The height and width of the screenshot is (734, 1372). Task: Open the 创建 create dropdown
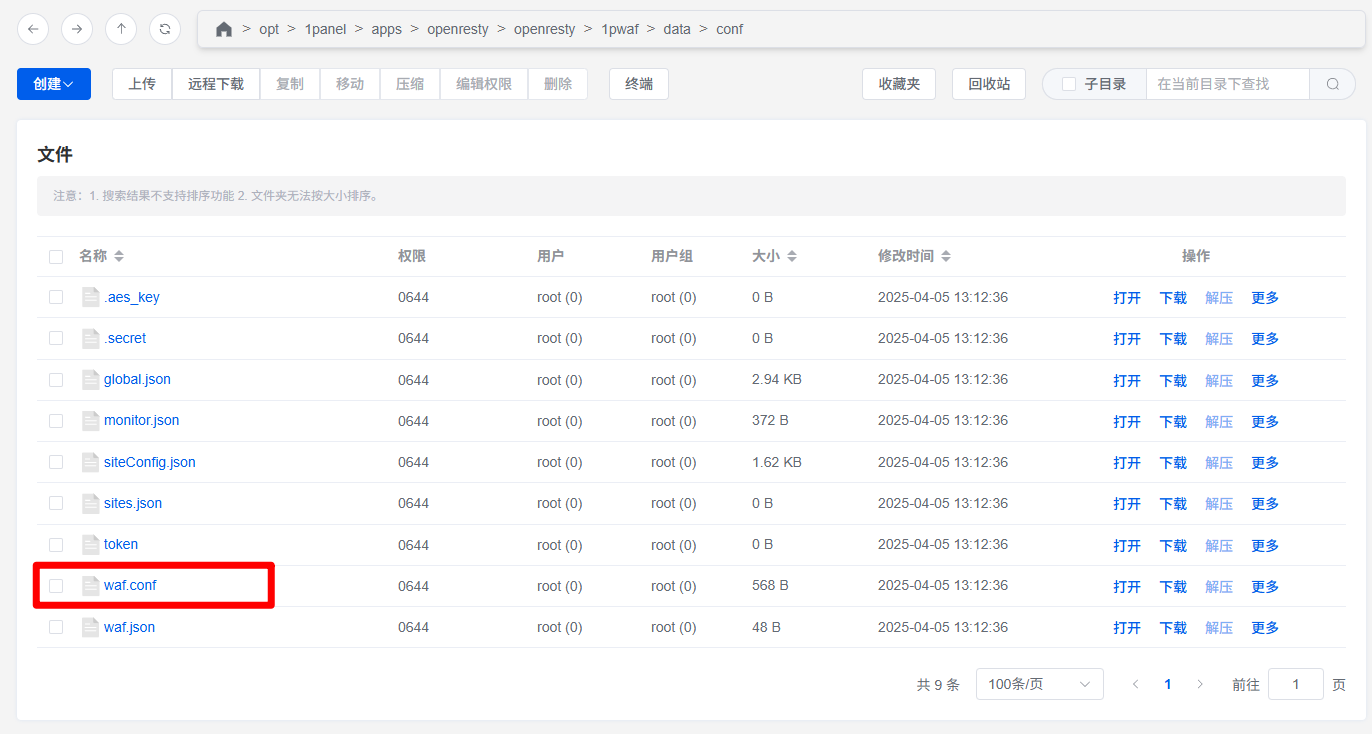coord(54,84)
